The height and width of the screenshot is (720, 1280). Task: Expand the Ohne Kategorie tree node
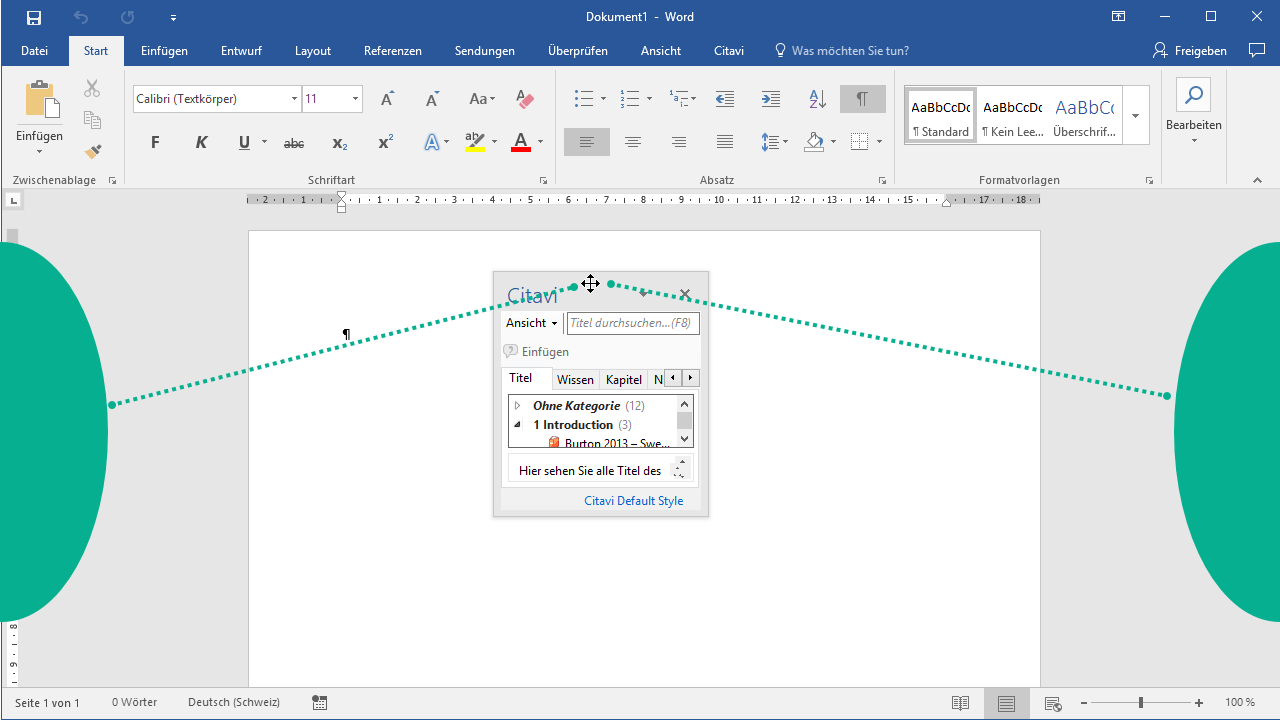coord(517,406)
